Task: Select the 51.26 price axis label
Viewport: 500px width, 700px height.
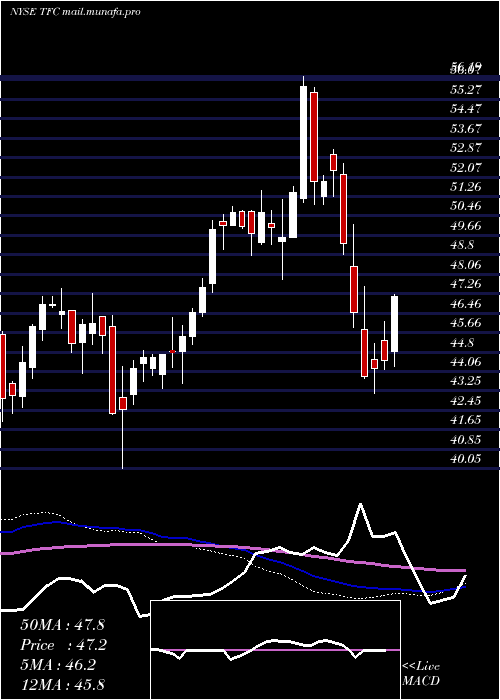Action: click(466, 187)
